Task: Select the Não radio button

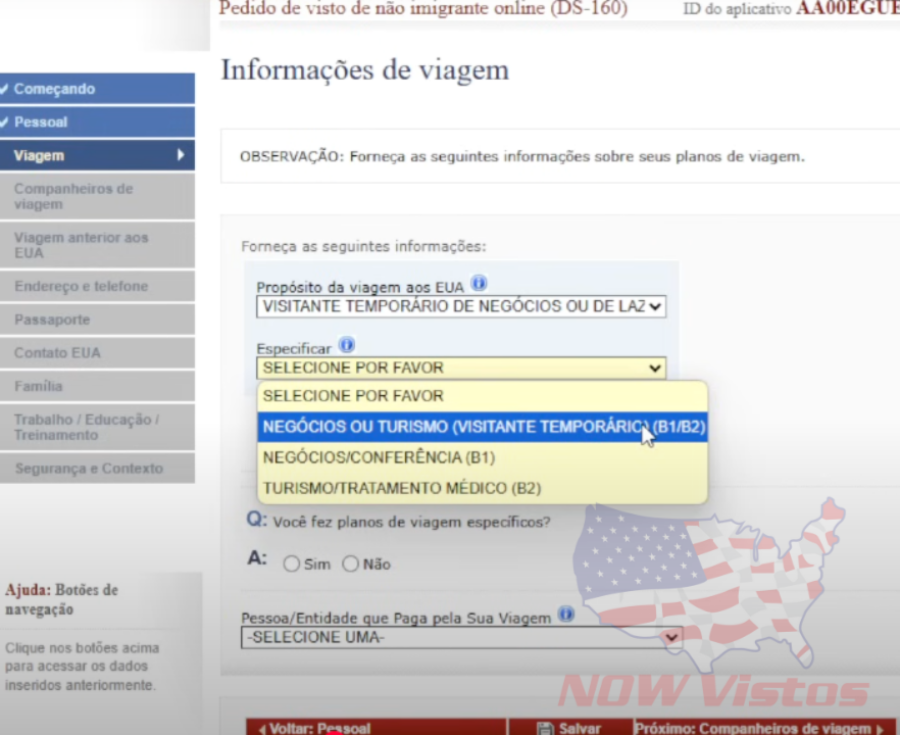Action: (x=351, y=563)
